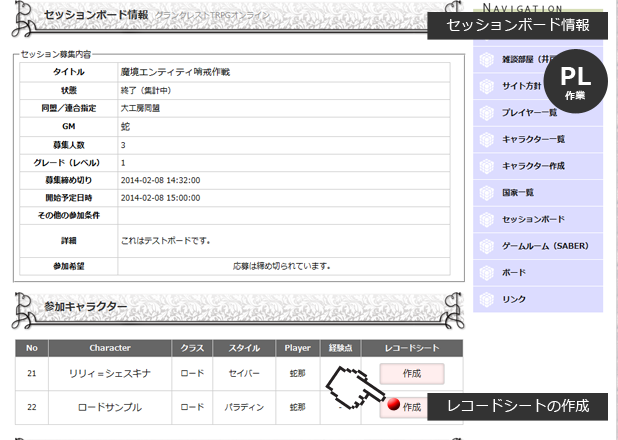Click the レコードシート column header
Viewport: 618px width, 440px height.
pyautogui.click(x=410, y=348)
